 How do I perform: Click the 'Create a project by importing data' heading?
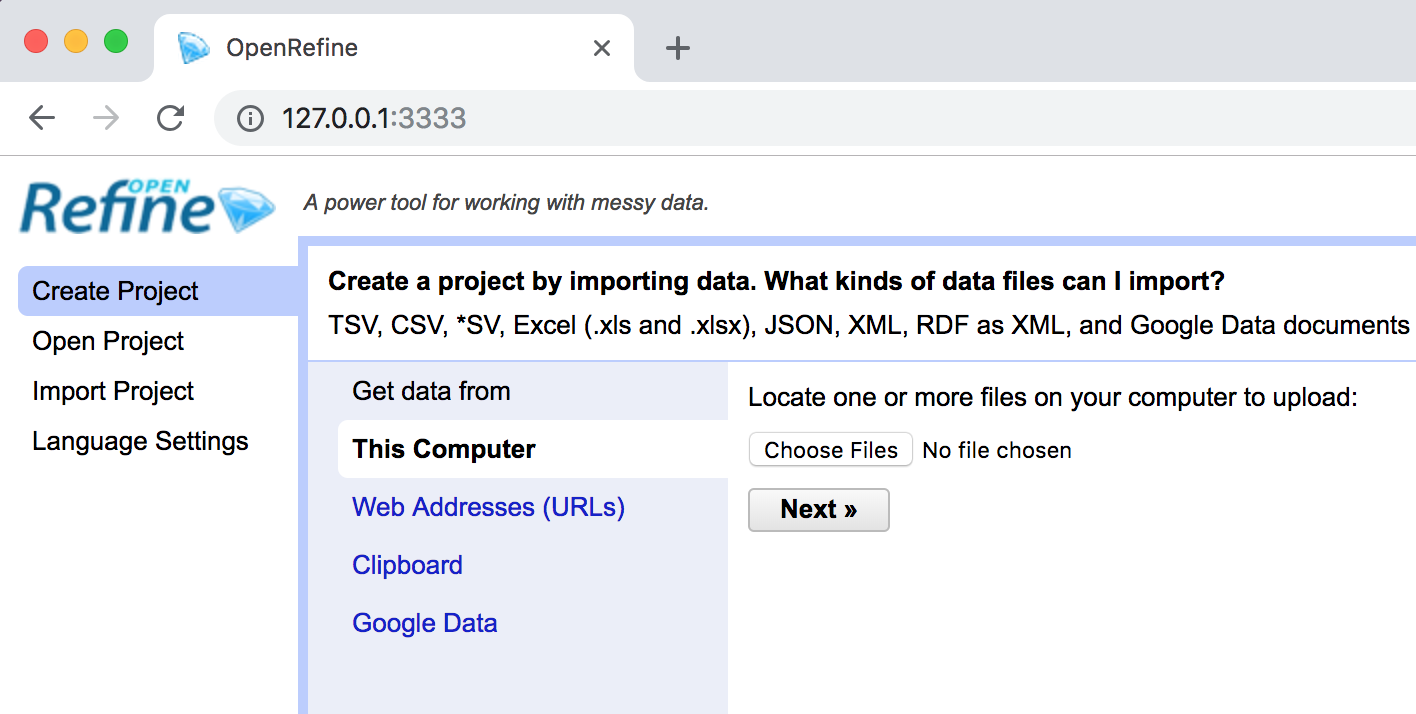(x=776, y=282)
